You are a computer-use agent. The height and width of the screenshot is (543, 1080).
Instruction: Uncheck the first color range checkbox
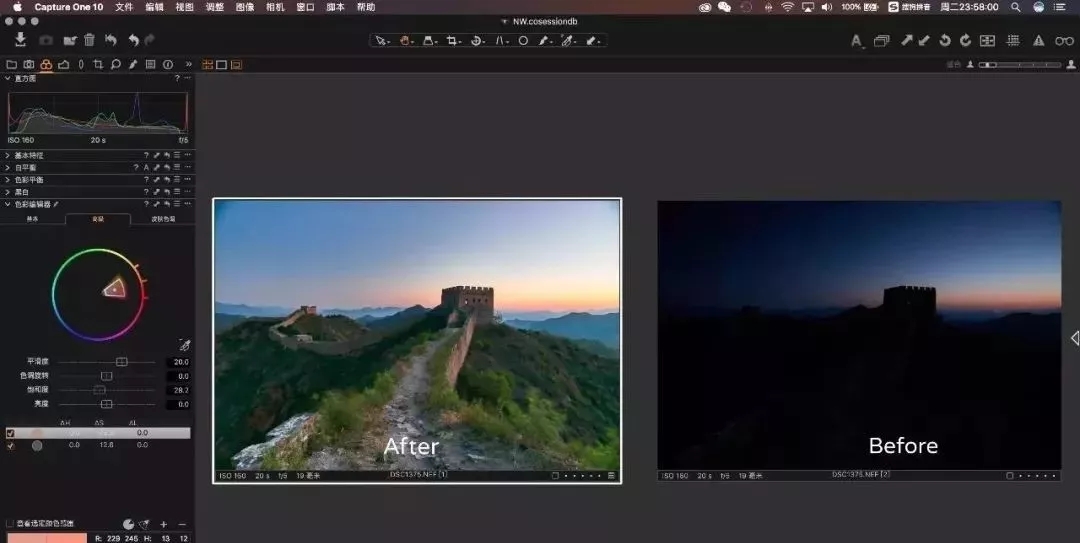[x=11, y=433]
